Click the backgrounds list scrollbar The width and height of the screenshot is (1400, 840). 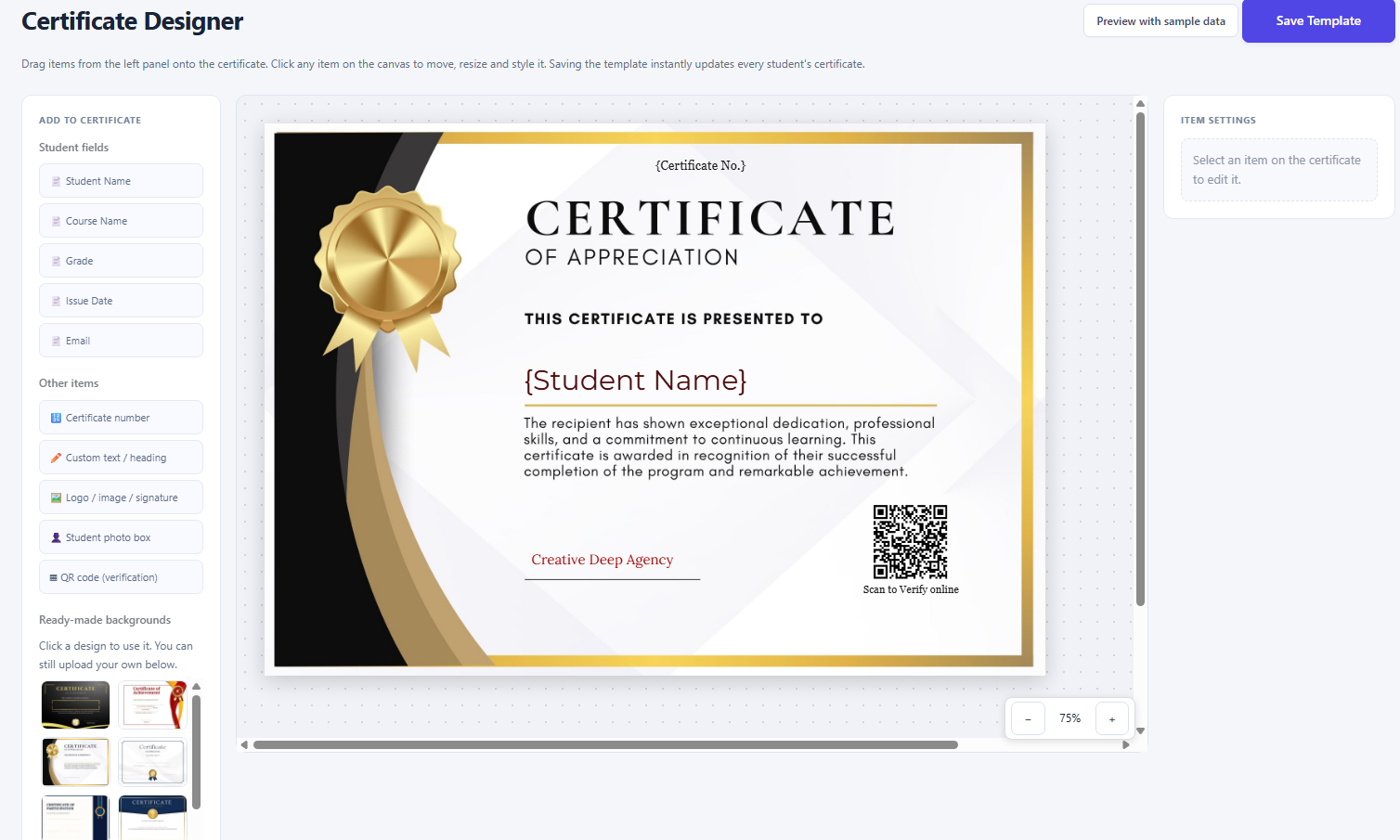tap(196, 752)
